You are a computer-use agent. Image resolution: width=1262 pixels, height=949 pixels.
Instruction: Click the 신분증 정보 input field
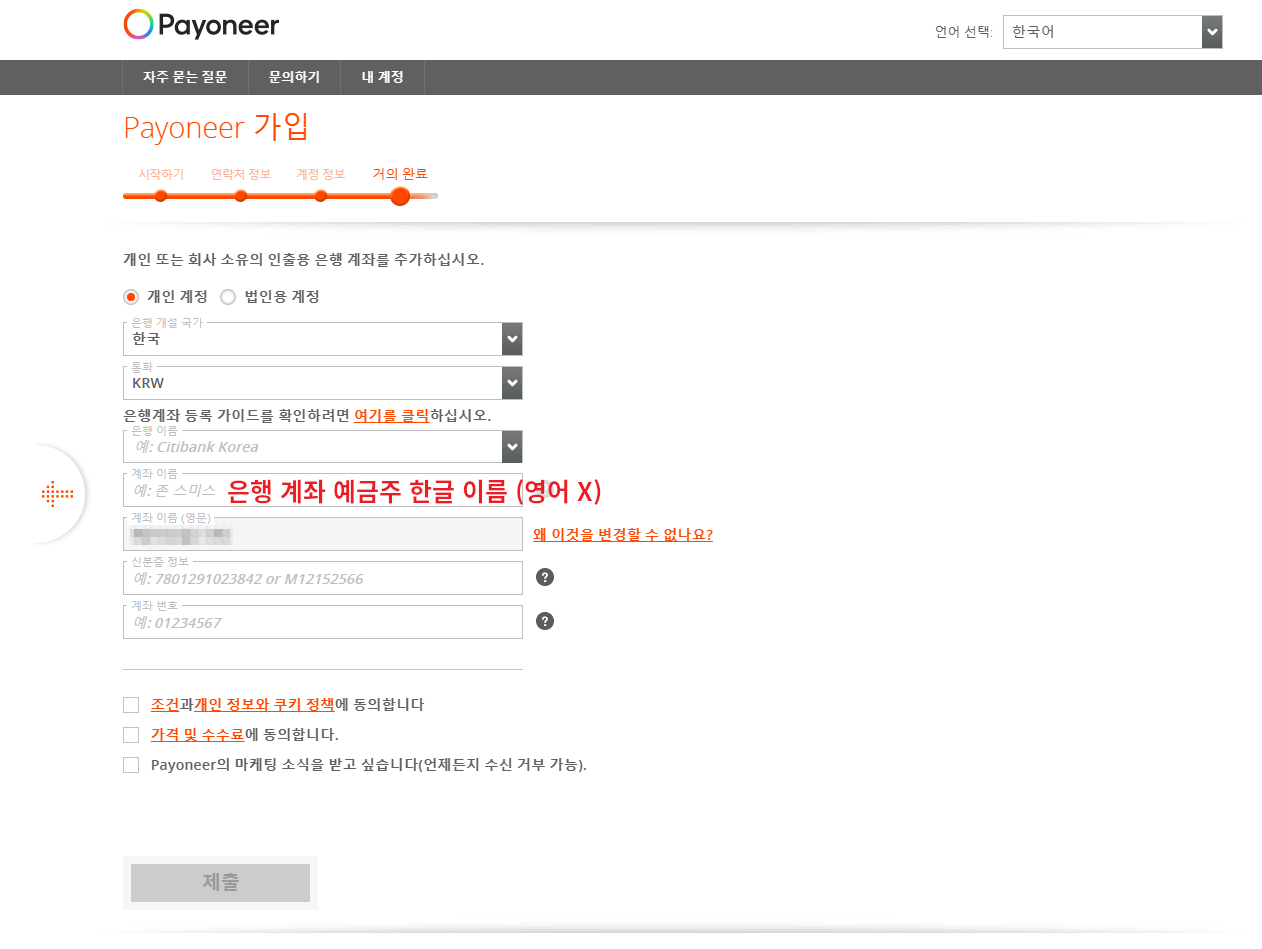coord(322,578)
